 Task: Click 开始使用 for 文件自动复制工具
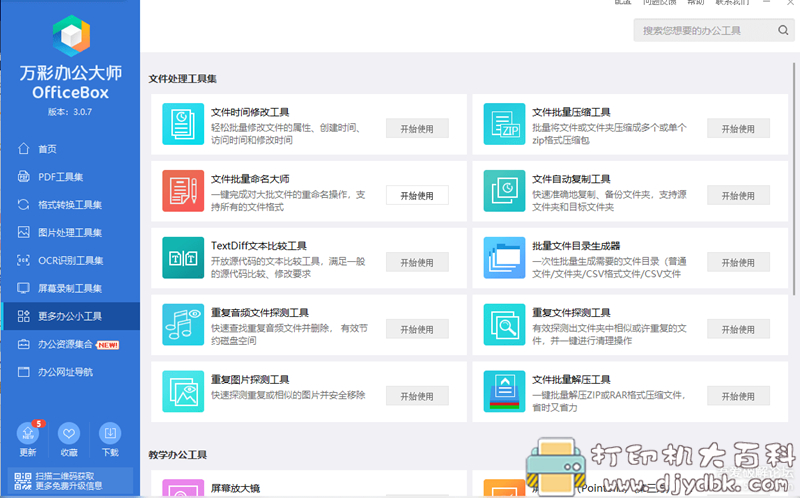point(738,195)
